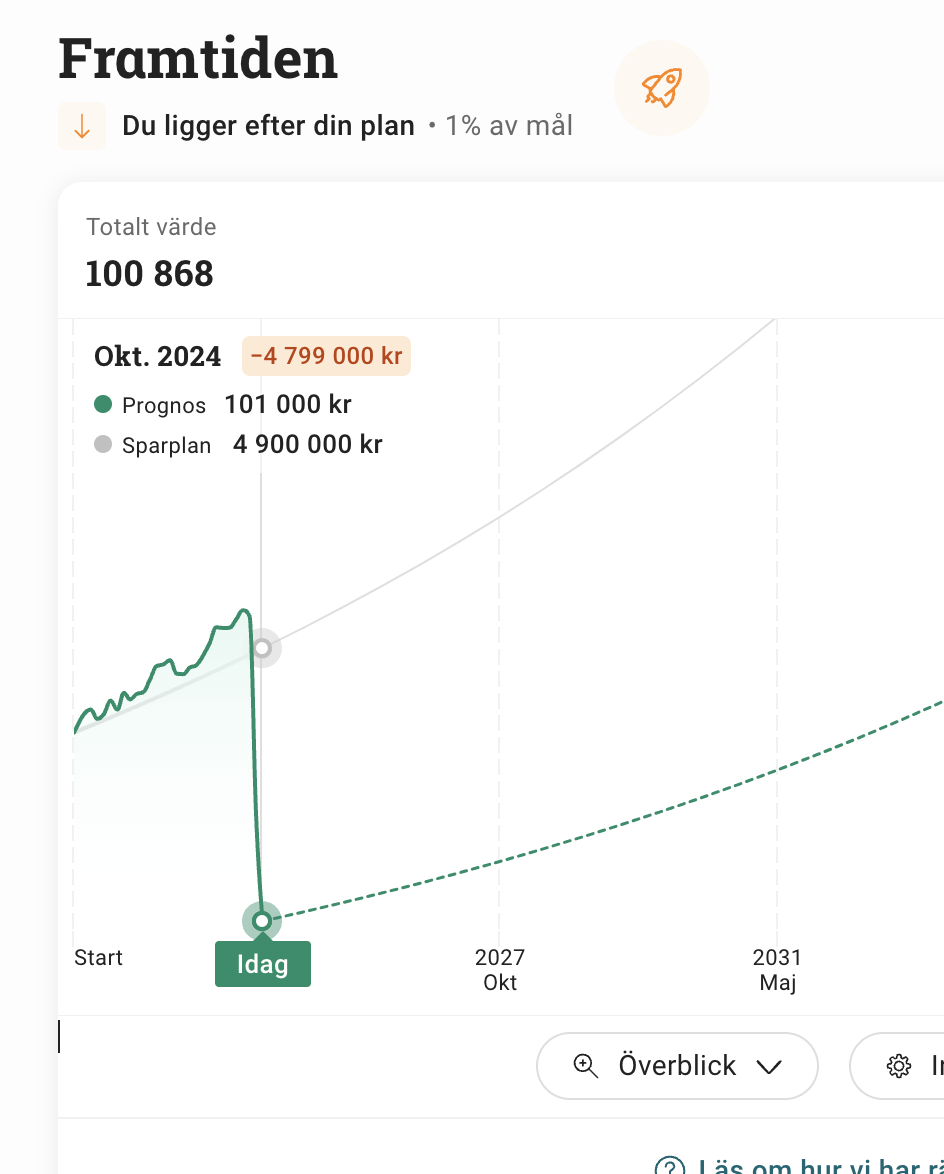Select the 2031 Maj axis label
Image resolution: width=944 pixels, height=1174 pixels.
click(777, 970)
